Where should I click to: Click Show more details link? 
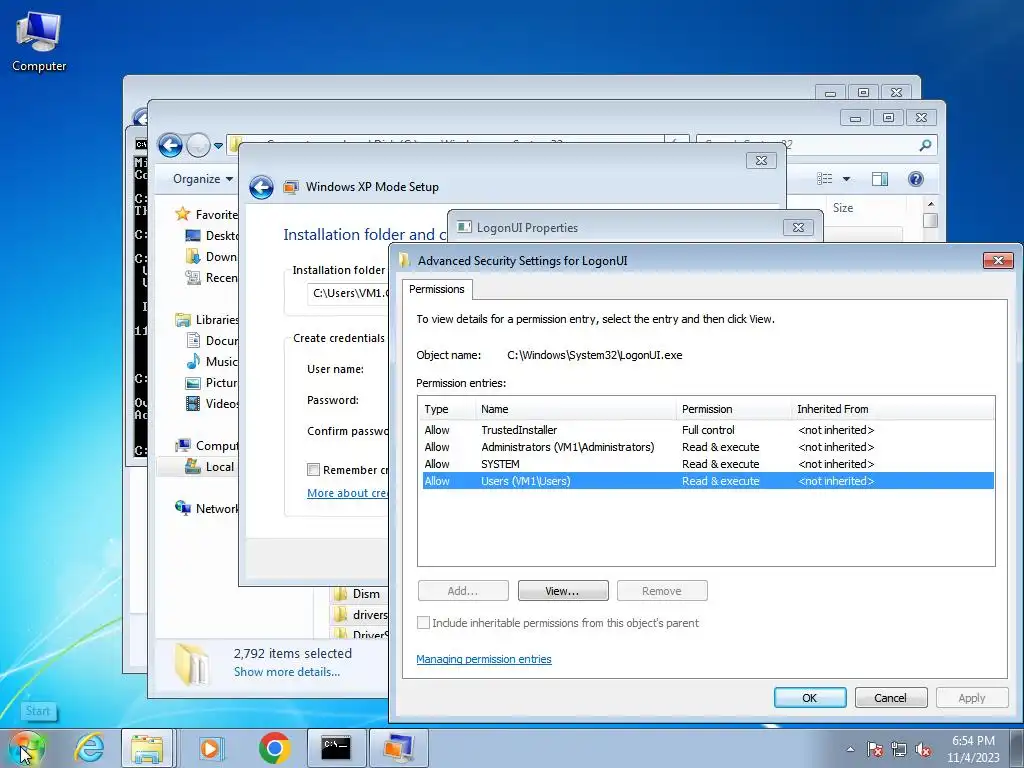(x=287, y=672)
